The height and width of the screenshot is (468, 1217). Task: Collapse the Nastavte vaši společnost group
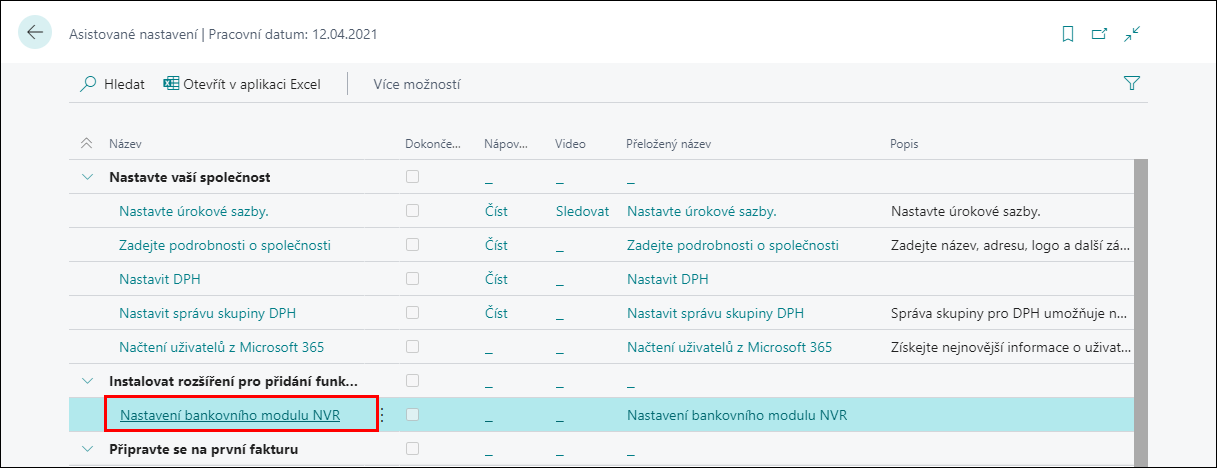(x=86, y=177)
